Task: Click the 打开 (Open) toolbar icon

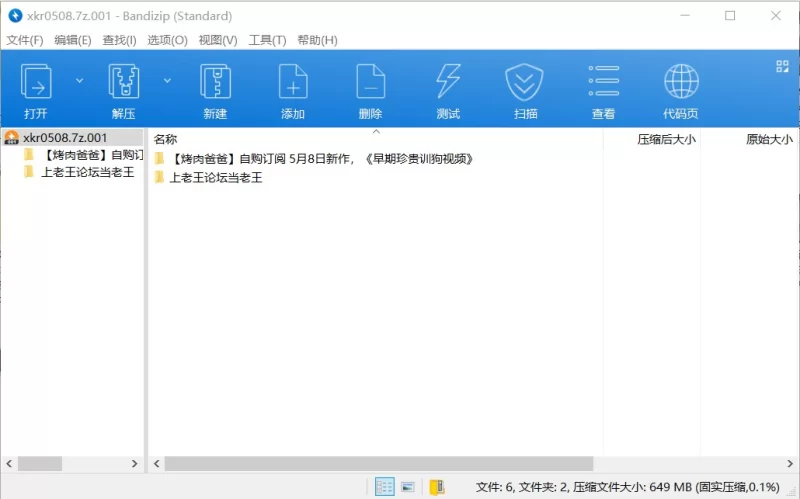Action: click(x=36, y=82)
